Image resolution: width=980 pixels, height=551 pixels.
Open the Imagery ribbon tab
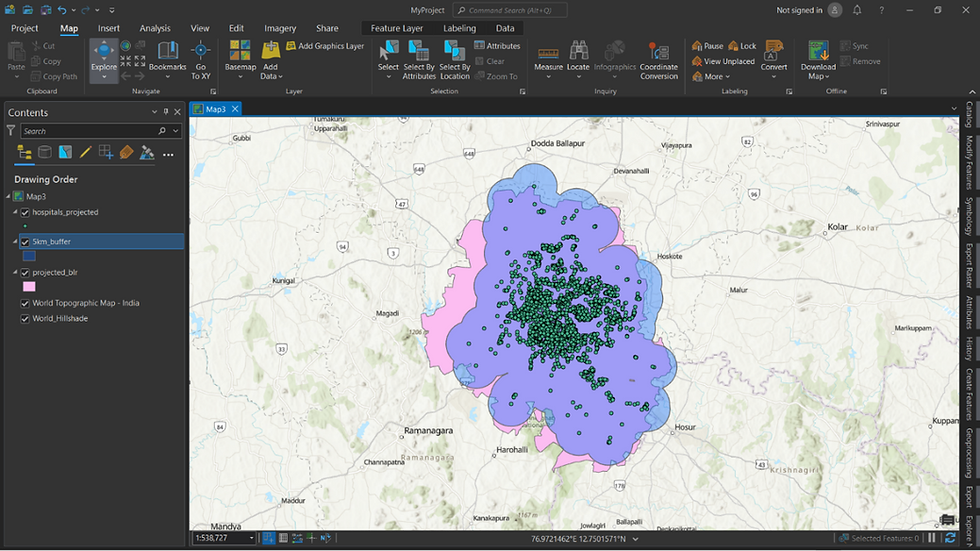[x=280, y=28]
